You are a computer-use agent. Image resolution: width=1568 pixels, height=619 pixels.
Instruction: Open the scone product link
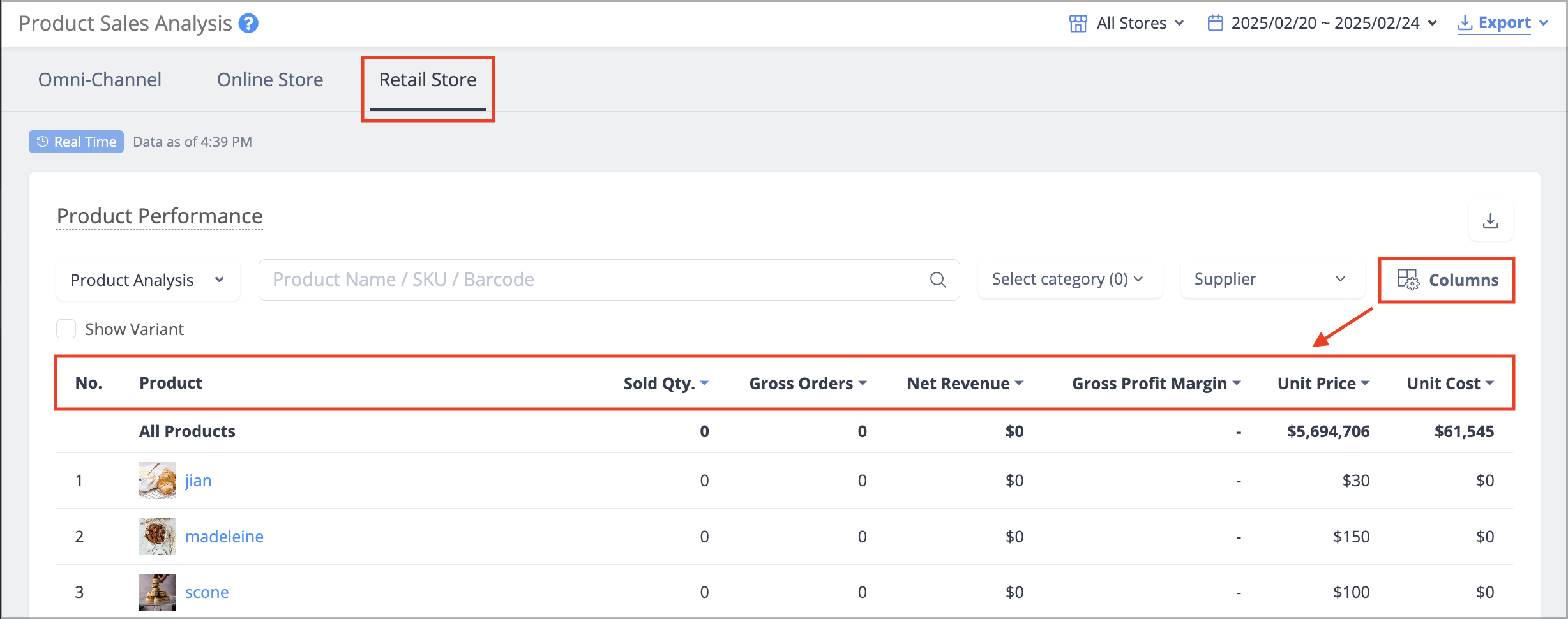pos(207,592)
